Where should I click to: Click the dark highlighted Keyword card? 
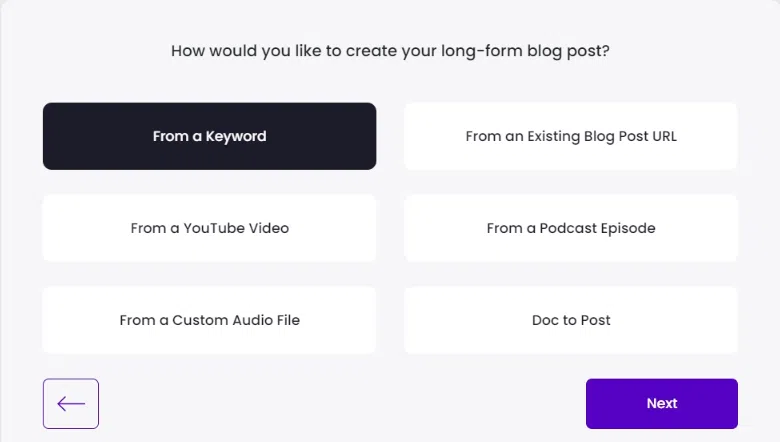tap(209, 136)
